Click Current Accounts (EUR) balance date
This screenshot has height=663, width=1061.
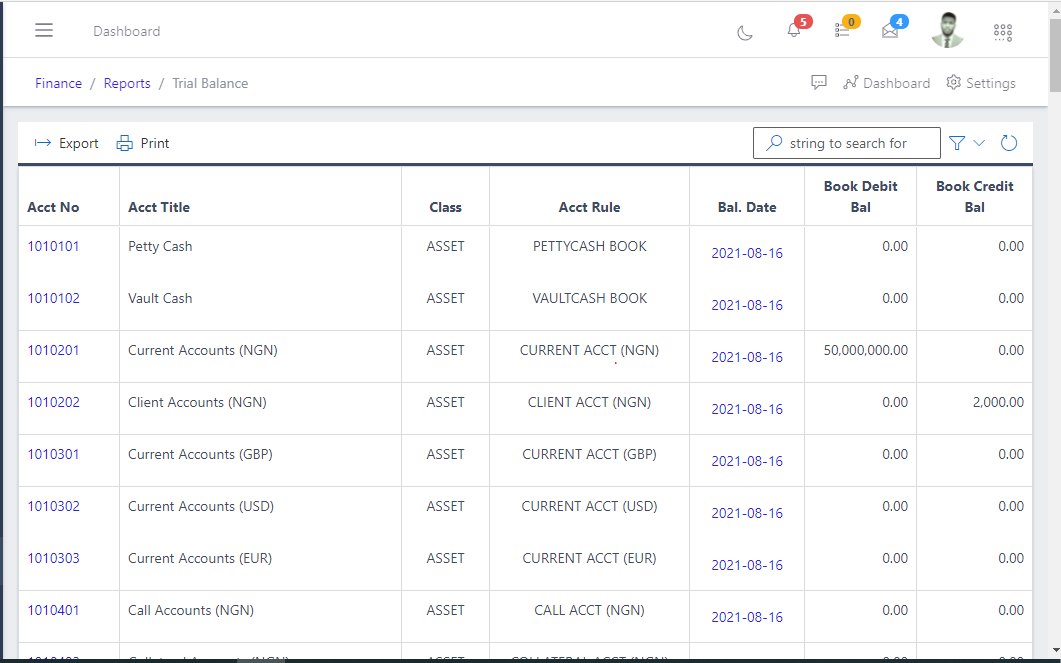(747, 566)
